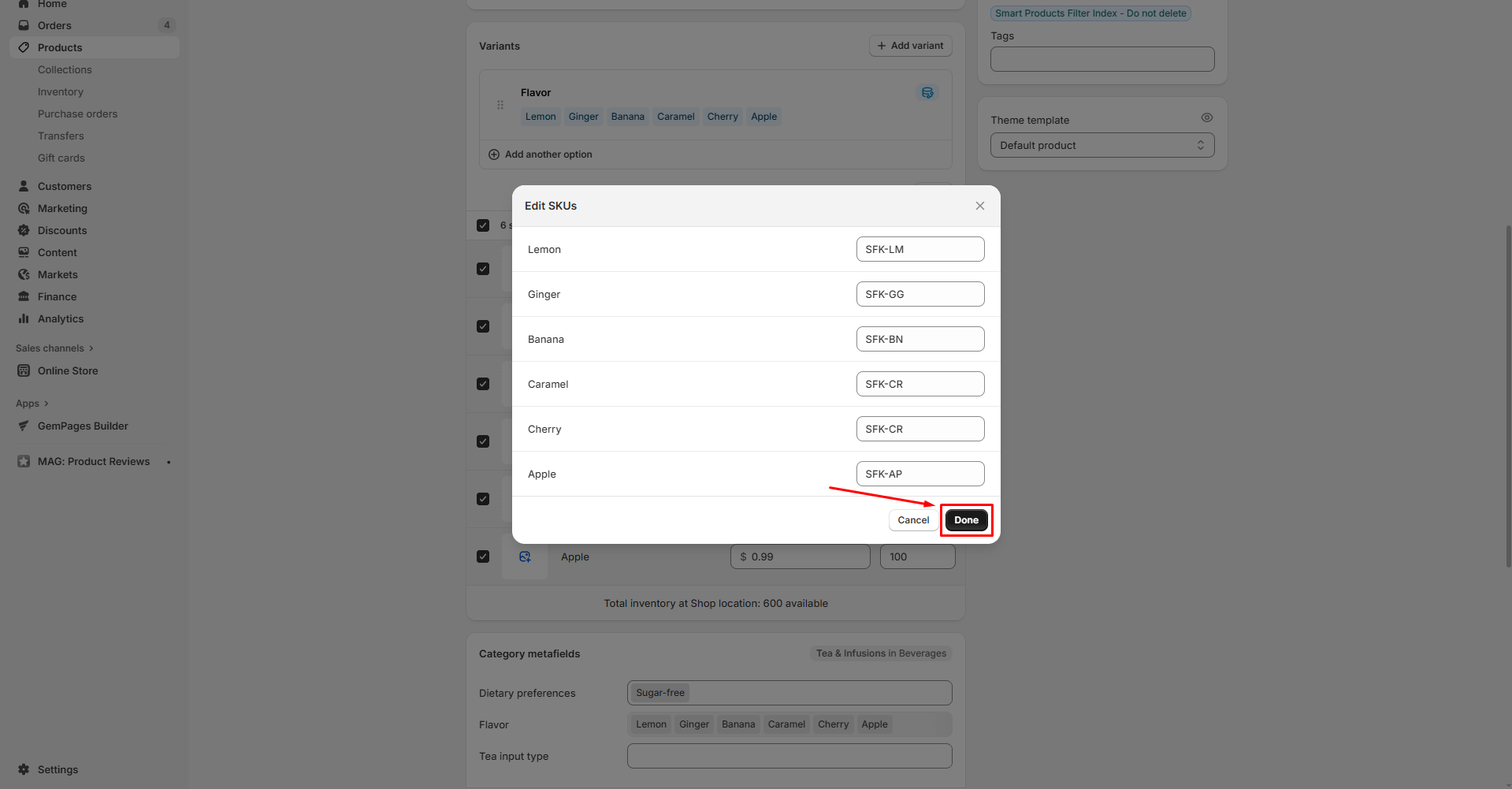This screenshot has height=789, width=1512.
Task: Click the Caramel flavor option tag
Action: pos(676,117)
